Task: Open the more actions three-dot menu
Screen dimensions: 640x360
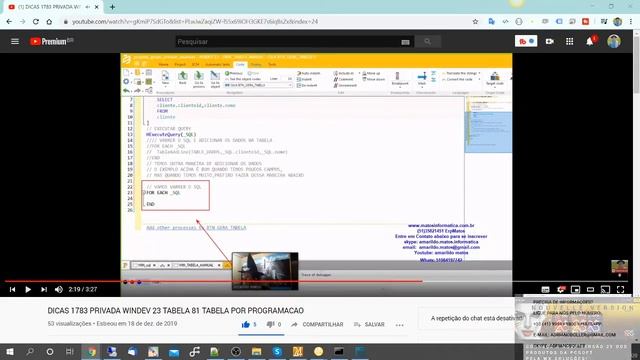Action: click(400, 325)
